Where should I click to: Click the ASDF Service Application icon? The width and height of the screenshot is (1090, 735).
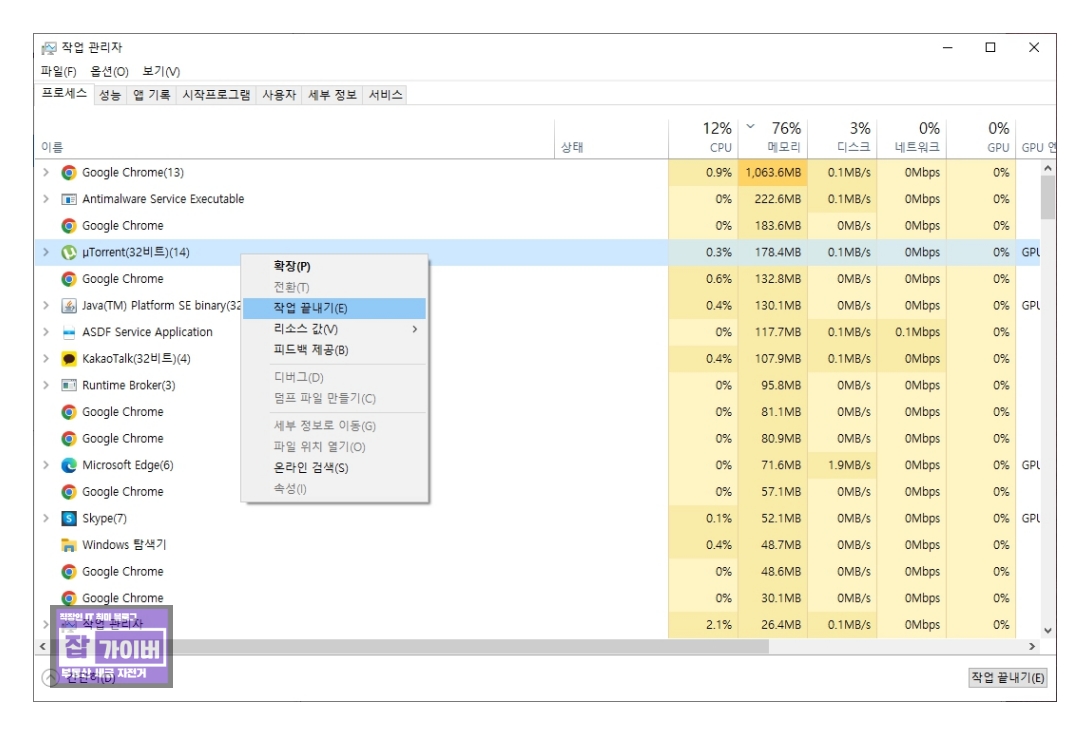coord(69,332)
